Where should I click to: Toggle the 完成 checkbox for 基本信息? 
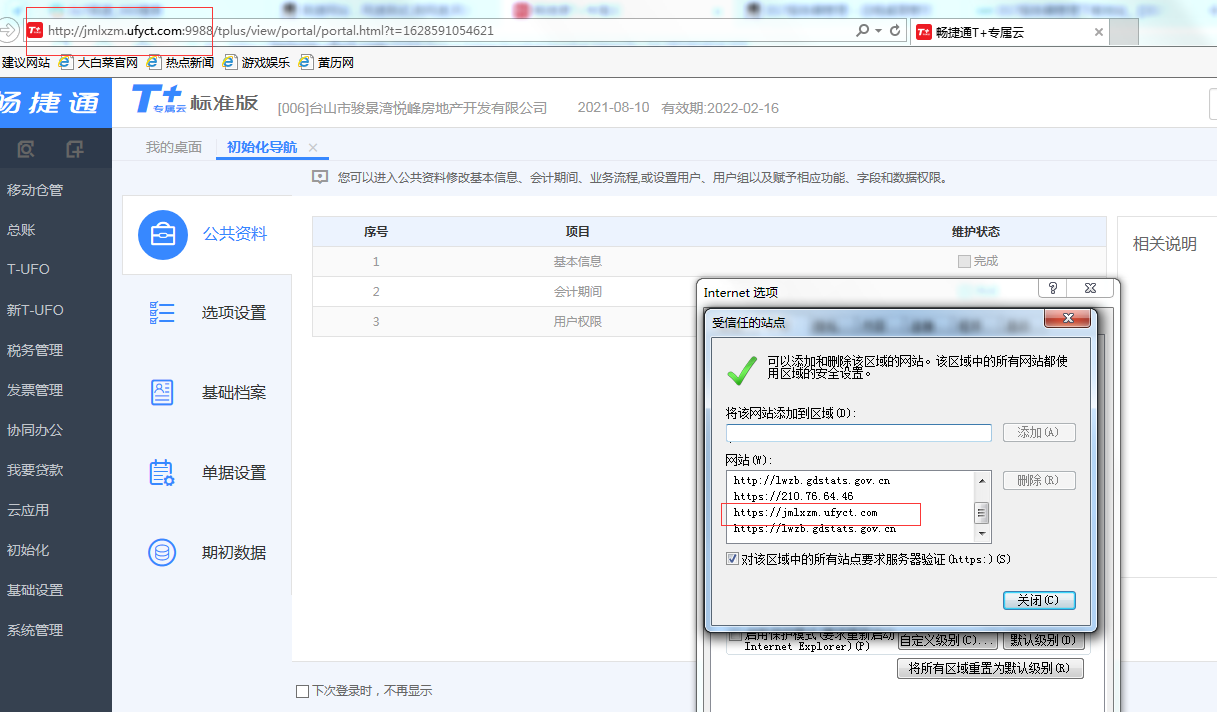click(x=964, y=262)
